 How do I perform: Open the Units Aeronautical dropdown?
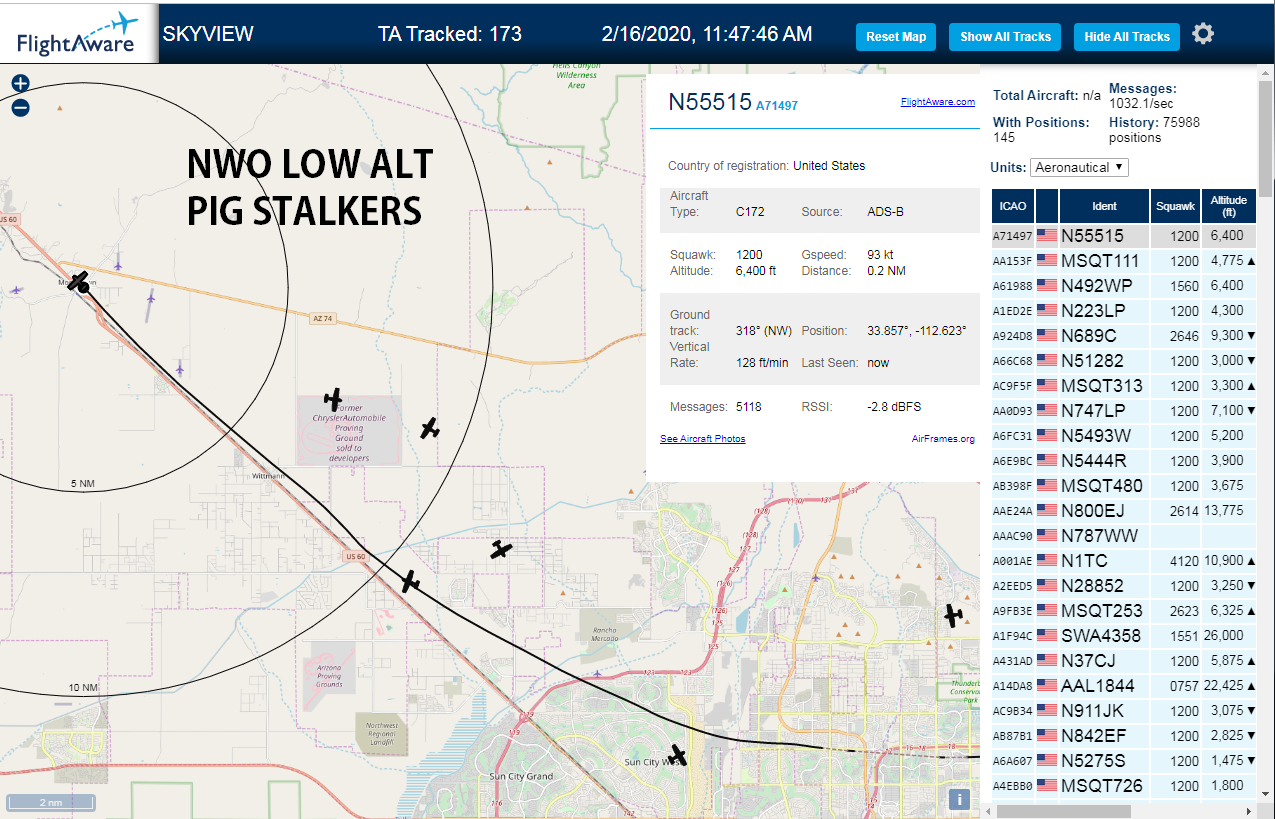pyautogui.click(x=1080, y=167)
